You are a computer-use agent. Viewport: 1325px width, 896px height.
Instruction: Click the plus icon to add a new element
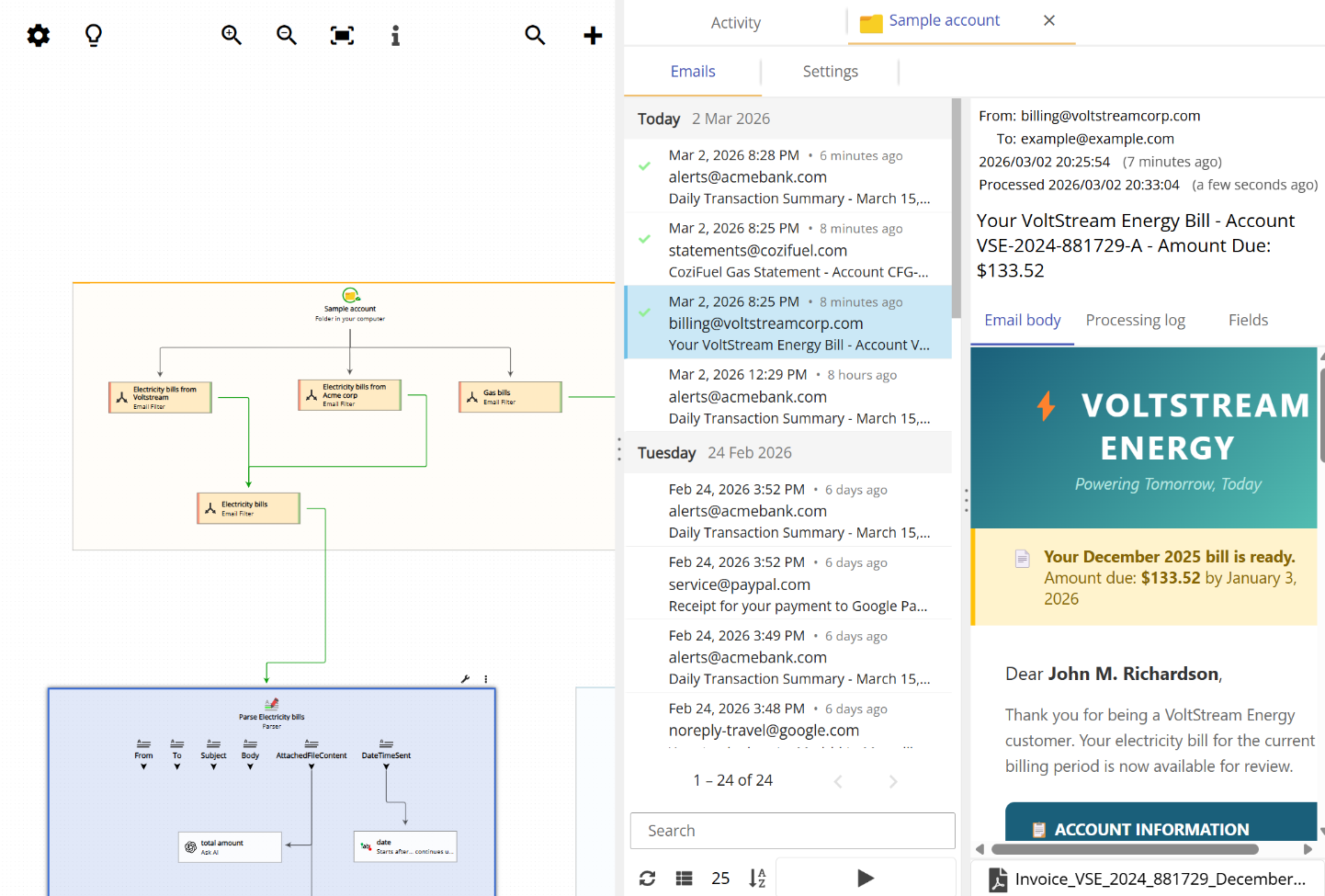[x=593, y=35]
